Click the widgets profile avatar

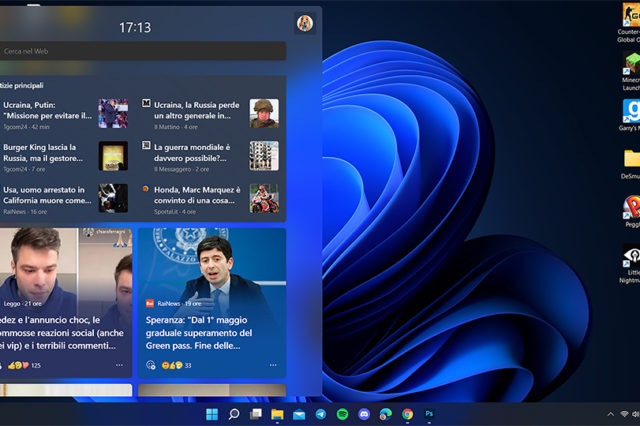pyautogui.click(x=304, y=23)
